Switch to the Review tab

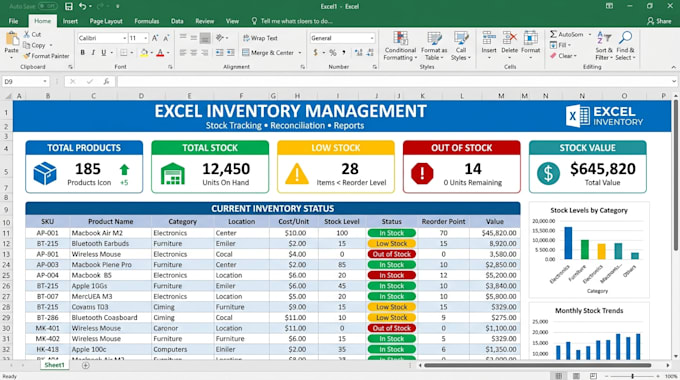pos(204,21)
